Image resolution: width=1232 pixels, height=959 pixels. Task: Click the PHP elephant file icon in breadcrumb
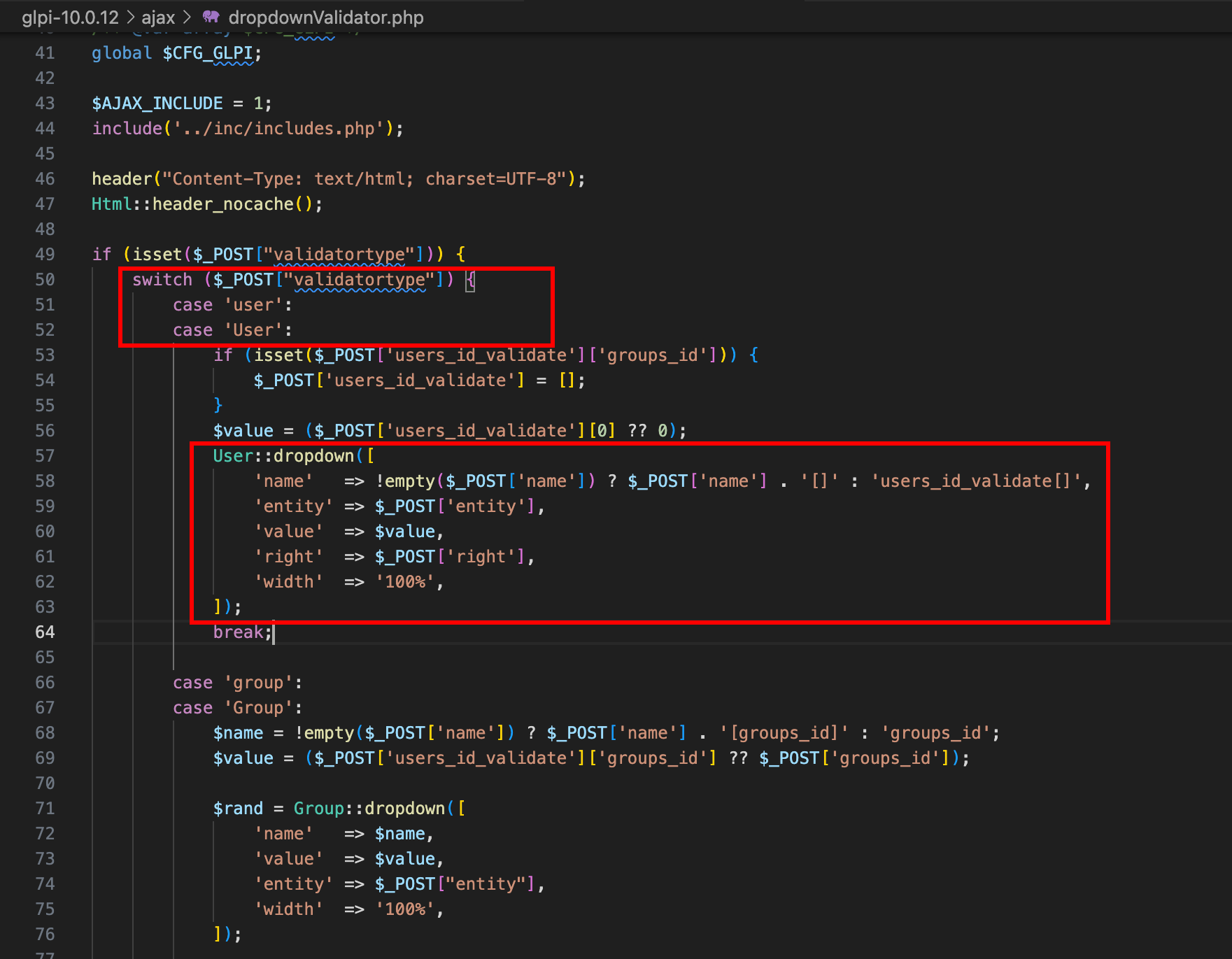click(211, 17)
